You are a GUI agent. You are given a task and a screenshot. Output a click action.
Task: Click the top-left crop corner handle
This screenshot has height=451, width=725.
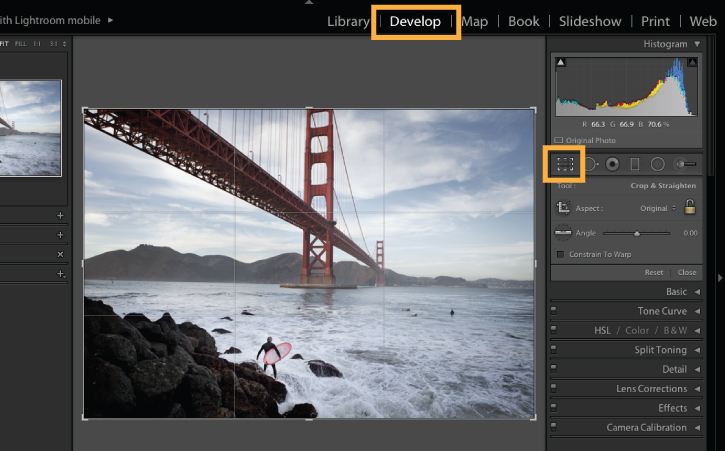pos(85,110)
